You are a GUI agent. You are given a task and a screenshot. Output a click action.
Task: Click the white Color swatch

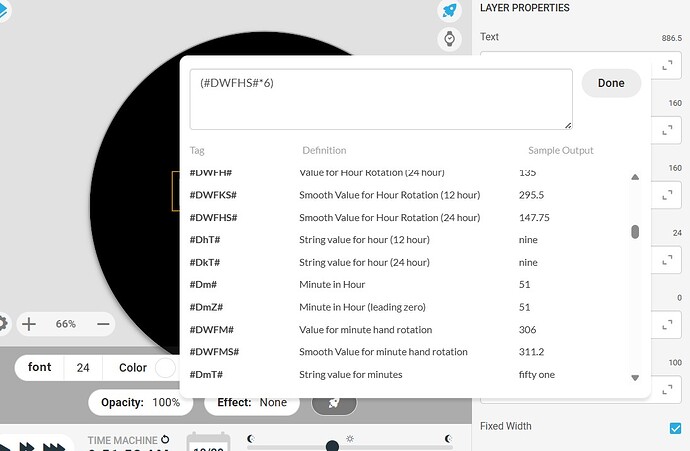163,367
